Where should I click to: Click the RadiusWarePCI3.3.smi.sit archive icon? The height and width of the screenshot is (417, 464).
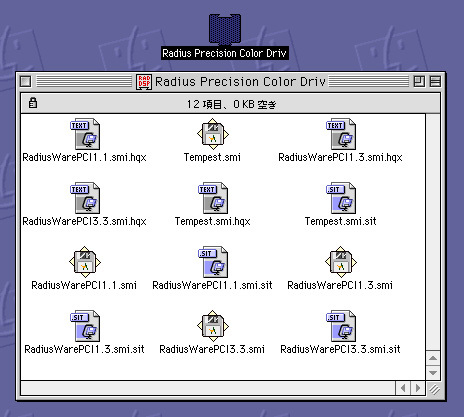pos(341,326)
